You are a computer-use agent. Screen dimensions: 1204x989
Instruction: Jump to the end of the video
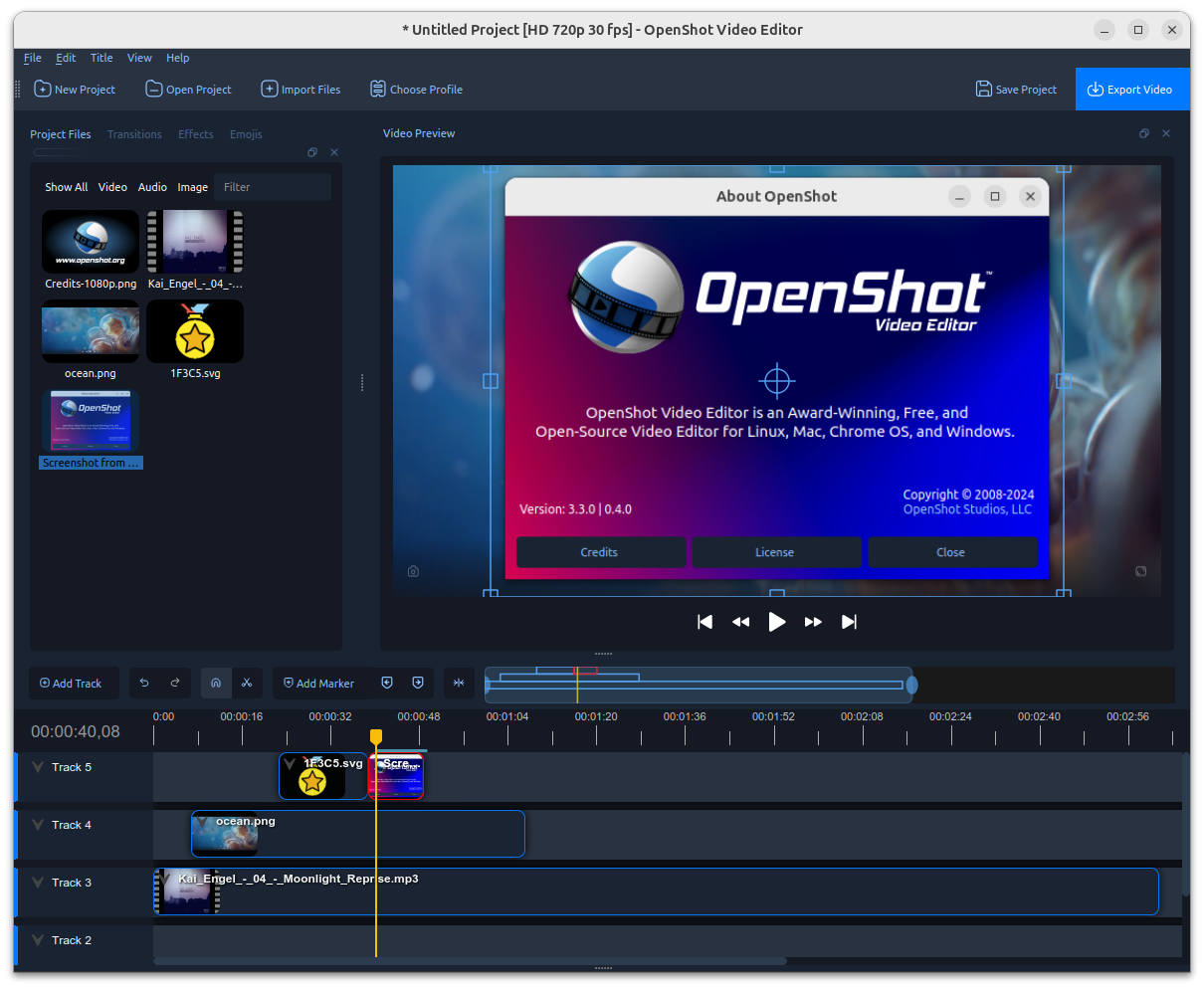[x=849, y=621]
